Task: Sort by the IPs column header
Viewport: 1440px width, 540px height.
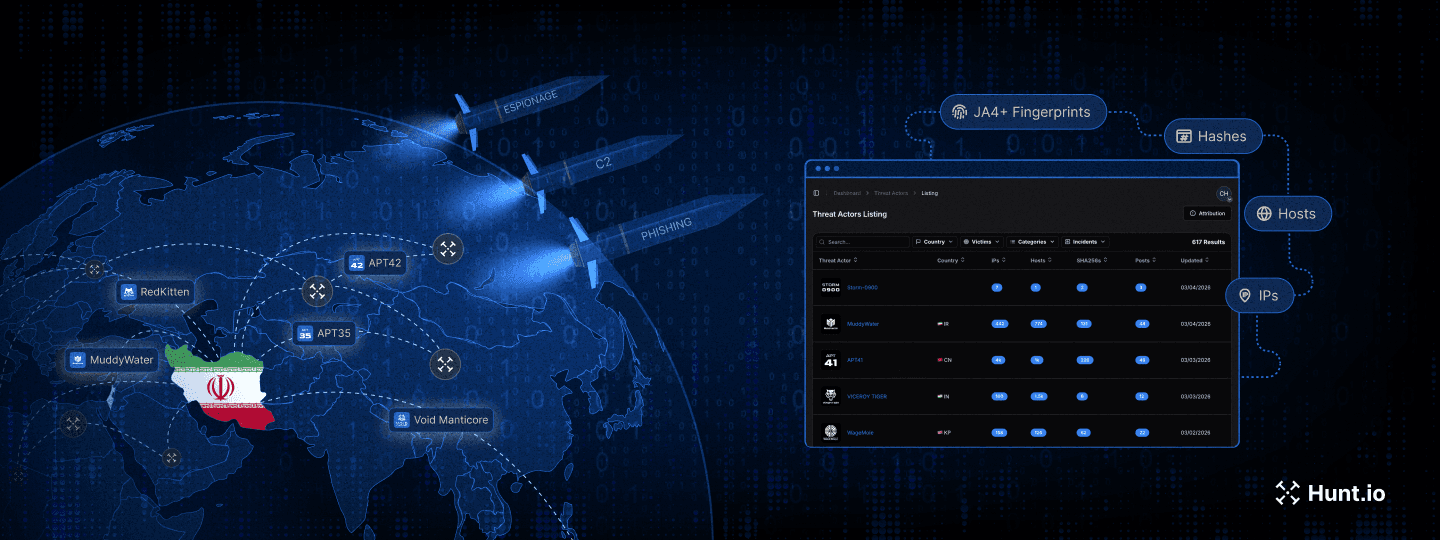Action: coord(997,260)
